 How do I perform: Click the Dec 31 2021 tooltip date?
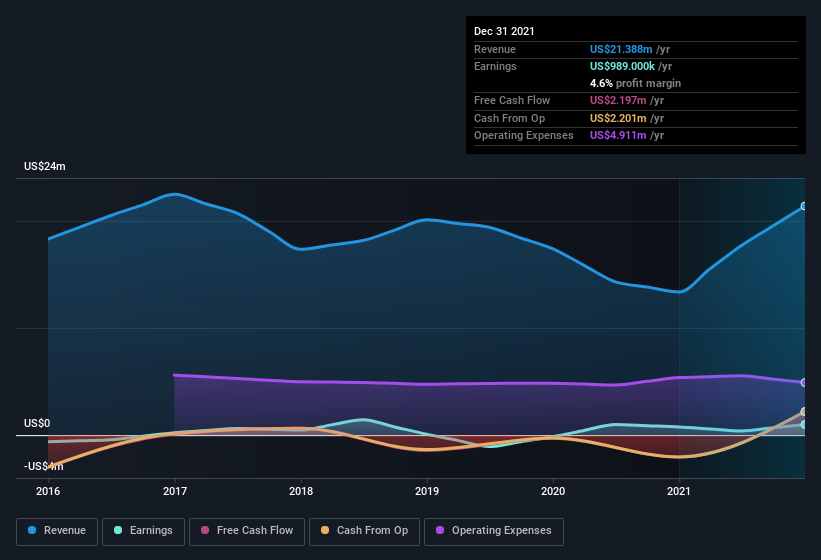[x=504, y=31]
